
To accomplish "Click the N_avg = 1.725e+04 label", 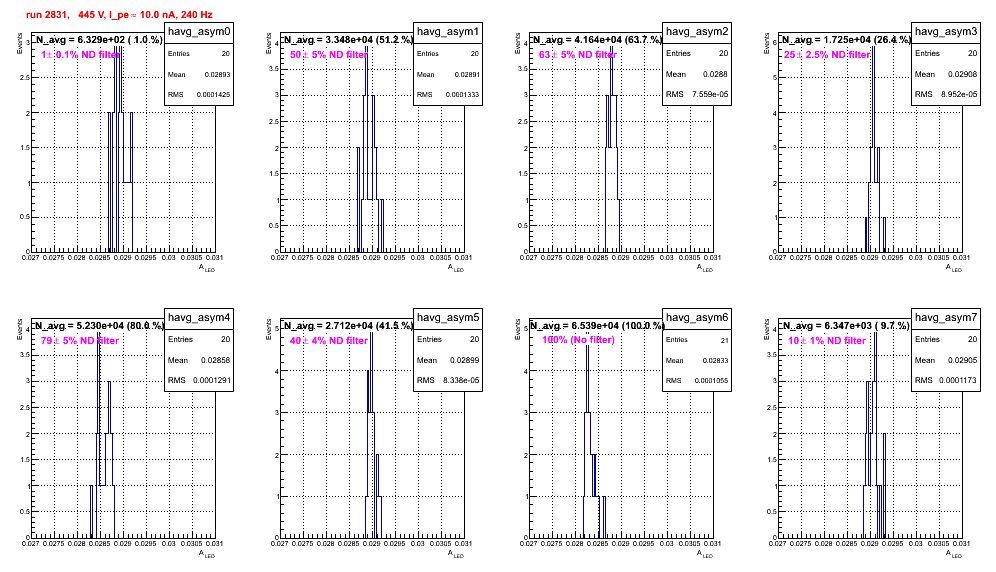I will (x=846, y=39).
